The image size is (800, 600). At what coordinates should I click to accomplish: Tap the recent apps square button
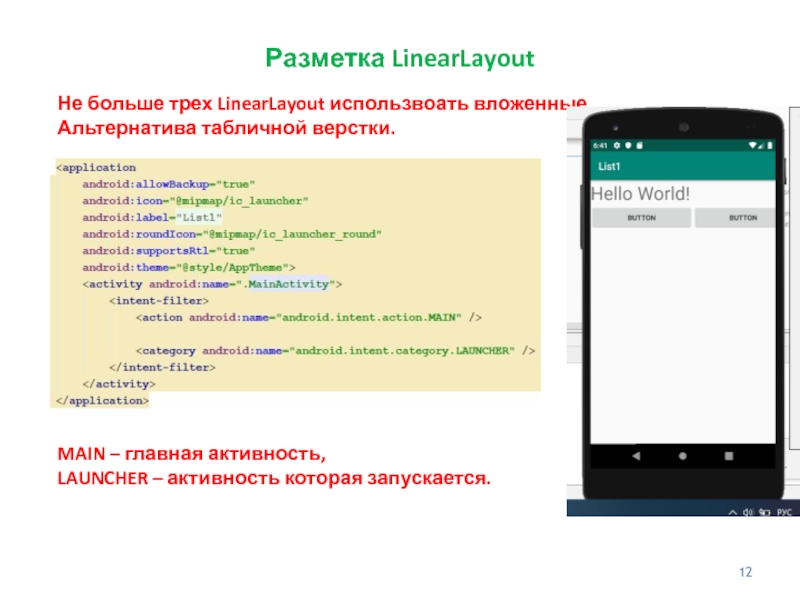coord(728,456)
